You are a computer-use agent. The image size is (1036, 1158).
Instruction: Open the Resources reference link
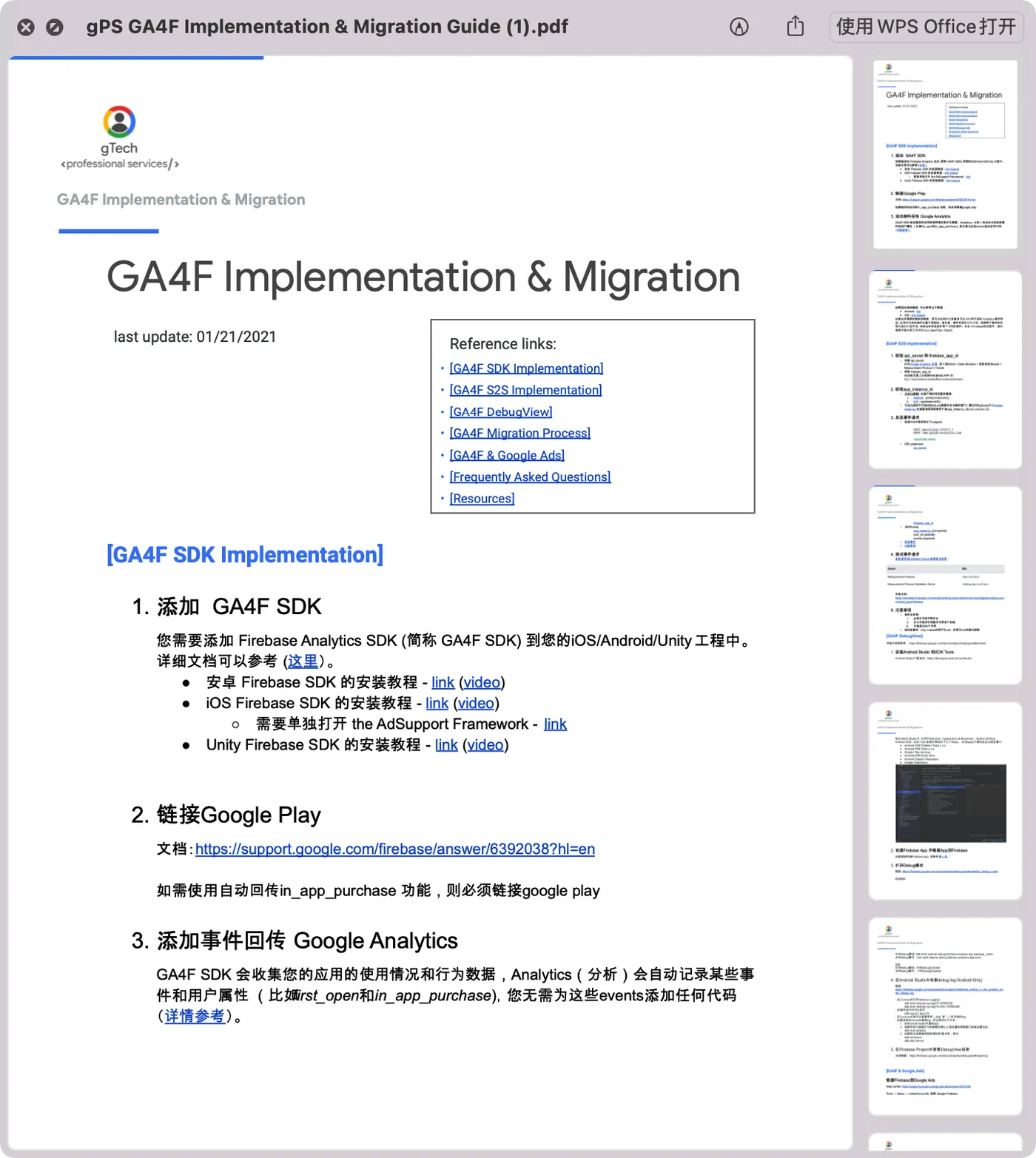[482, 499]
